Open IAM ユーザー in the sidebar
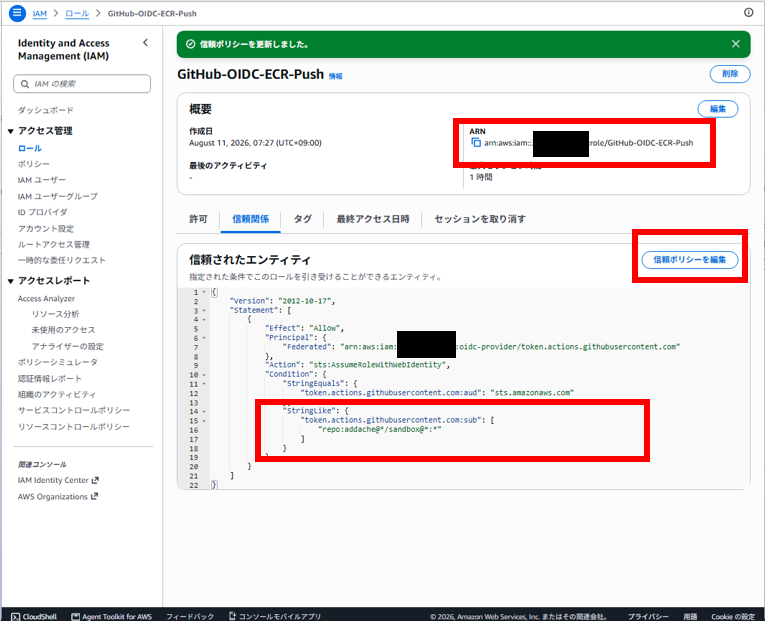The width and height of the screenshot is (765, 621). coord(41,180)
